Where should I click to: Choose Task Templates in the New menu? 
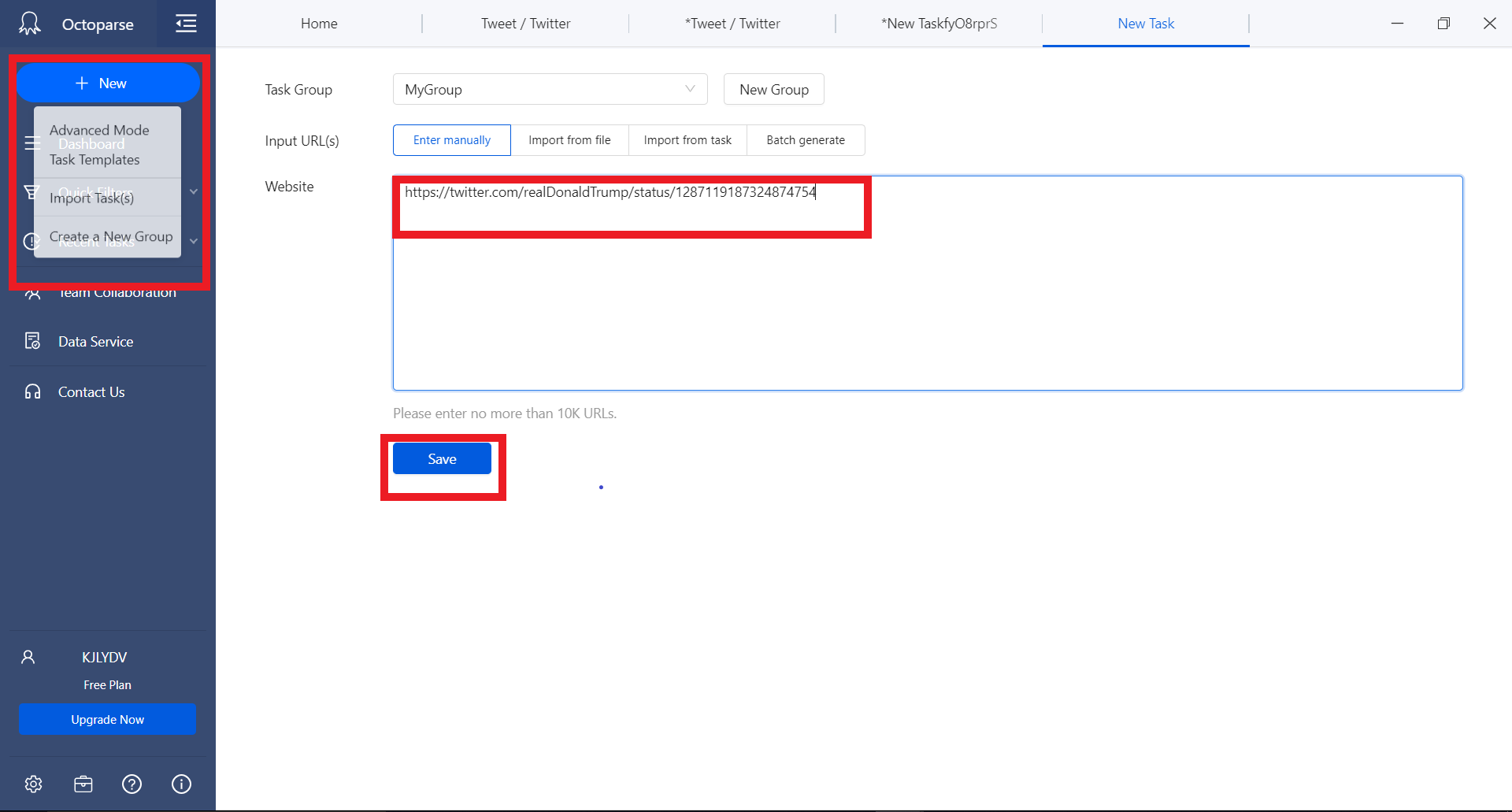(x=94, y=160)
